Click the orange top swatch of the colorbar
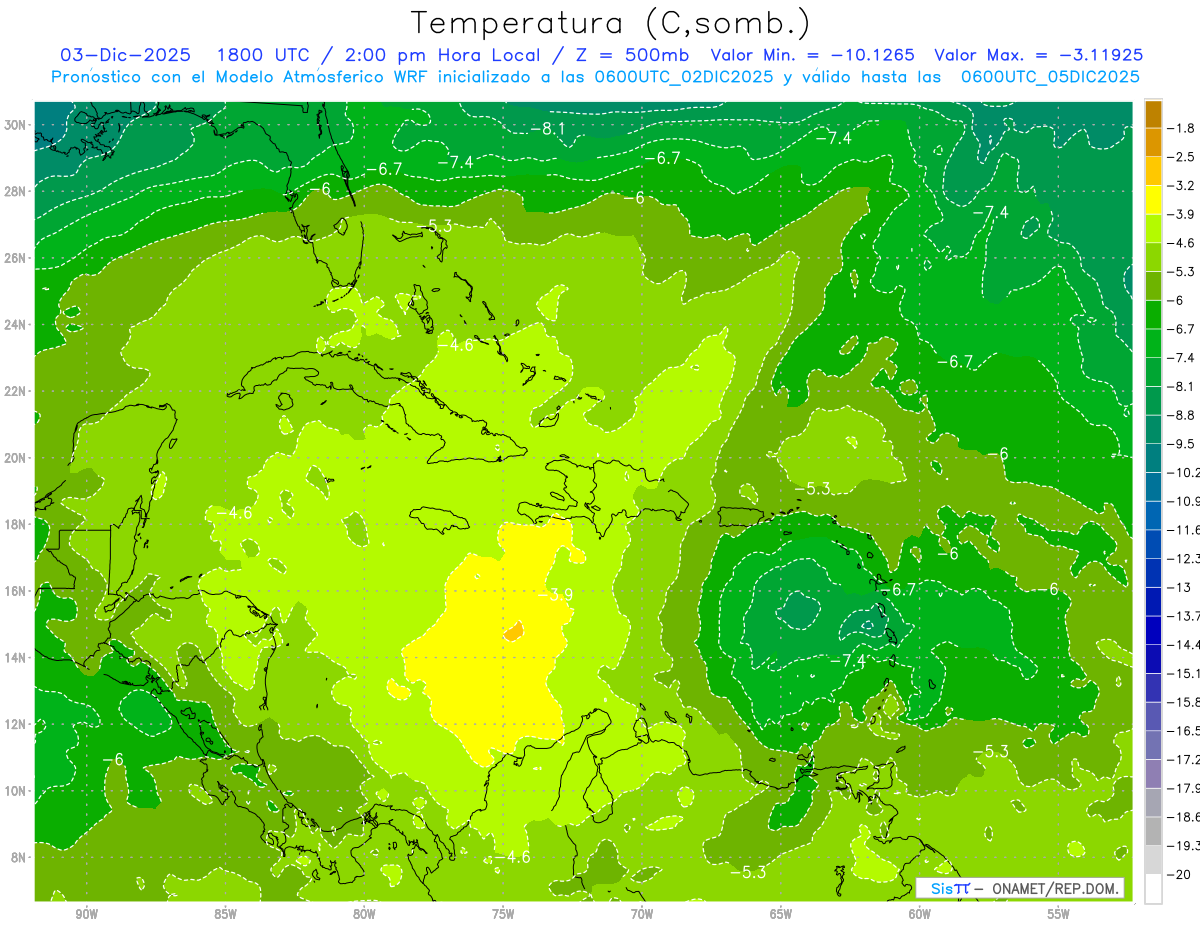Image resolution: width=1200 pixels, height=927 pixels. click(1153, 114)
